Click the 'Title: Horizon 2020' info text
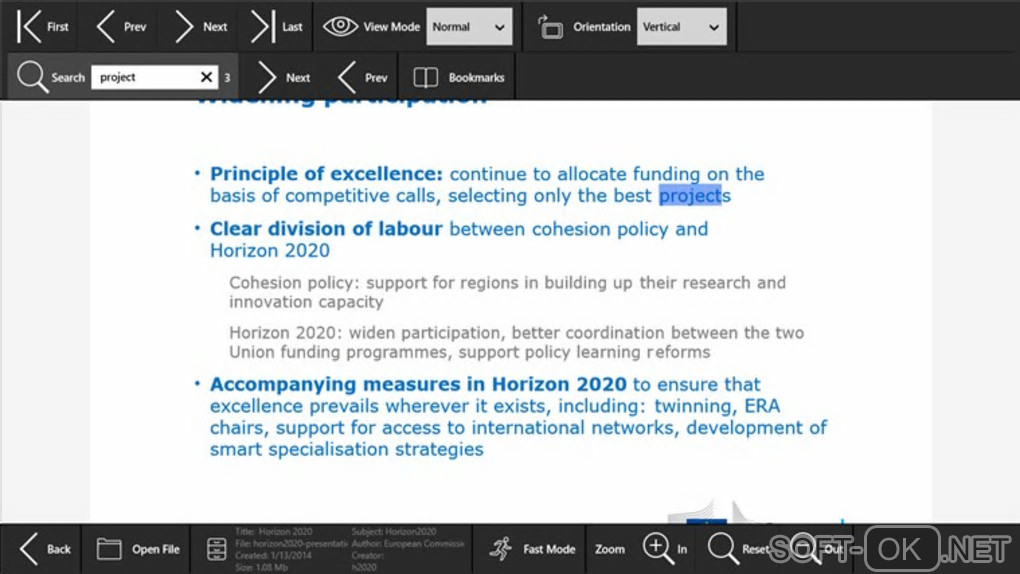The image size is (1020, 574). pos(273,532)
